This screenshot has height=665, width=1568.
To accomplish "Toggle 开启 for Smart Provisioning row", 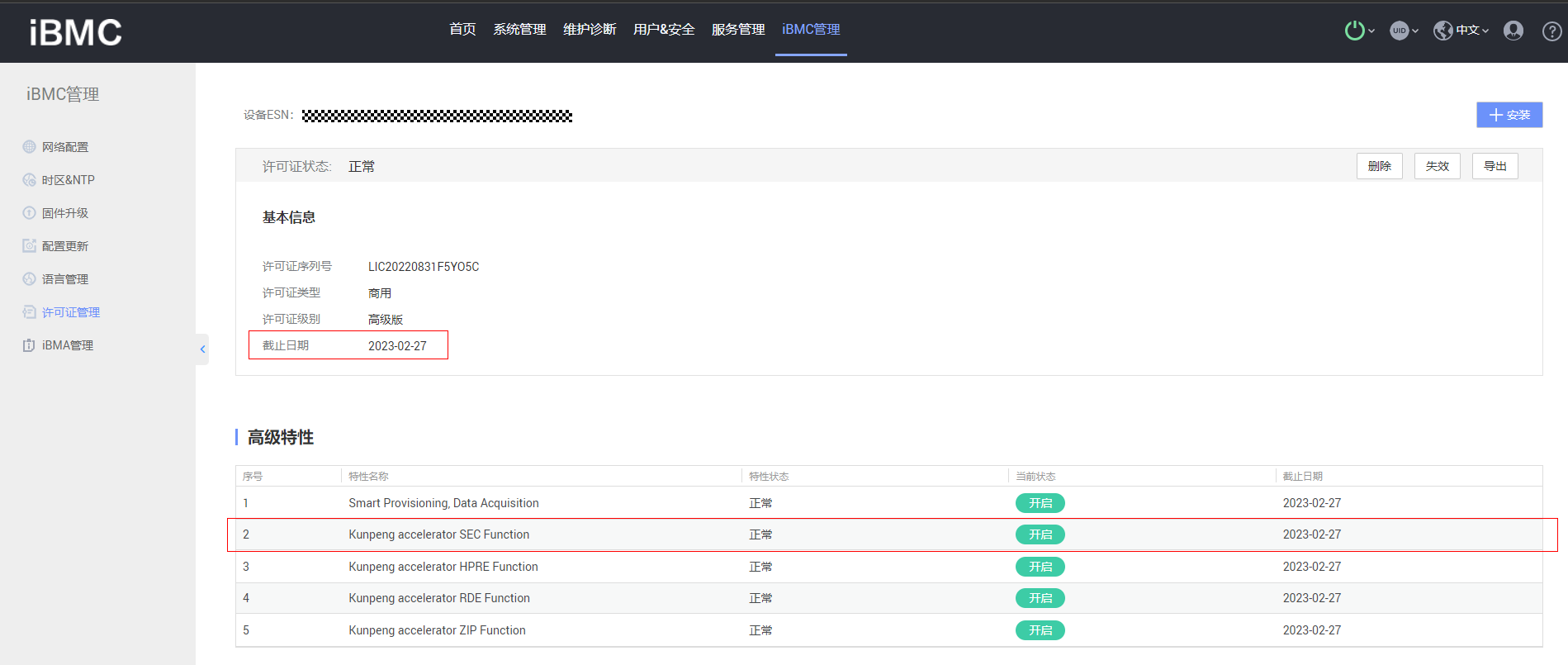I will [x=1040, y=503].
